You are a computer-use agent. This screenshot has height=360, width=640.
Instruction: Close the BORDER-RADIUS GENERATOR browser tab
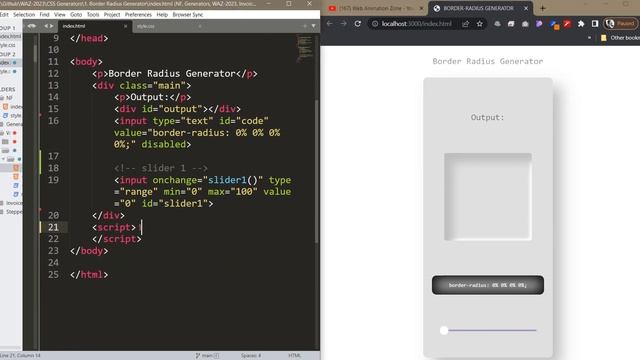[x=526, y=8]
